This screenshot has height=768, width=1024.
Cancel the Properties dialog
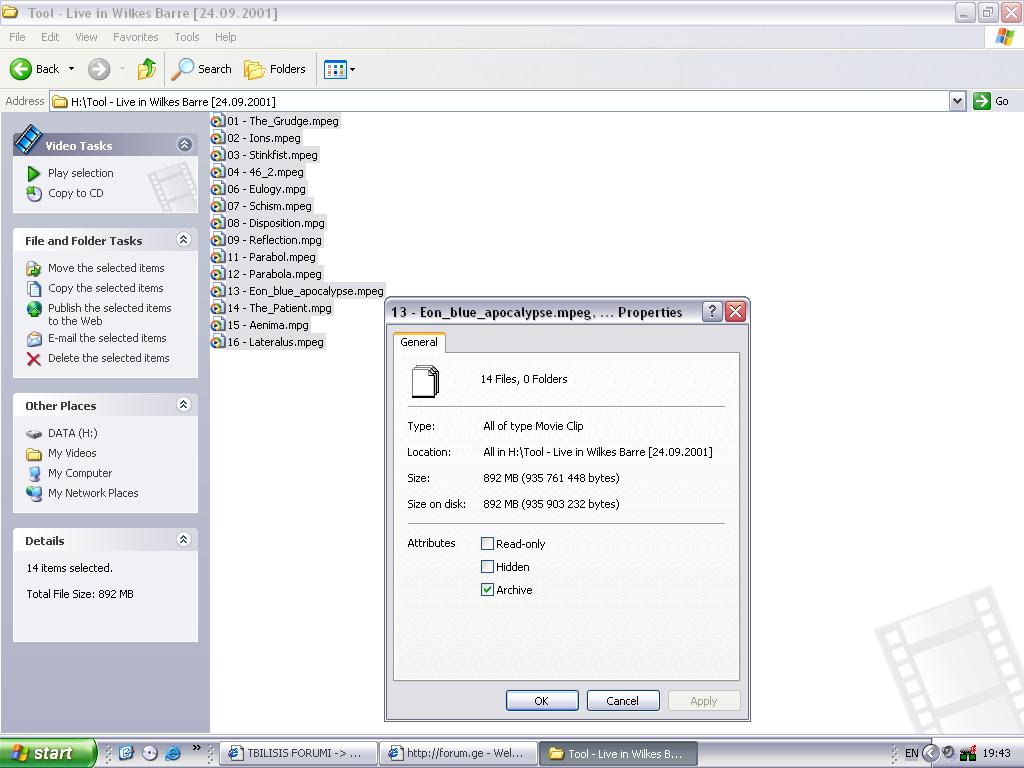(x=622, y=701)
